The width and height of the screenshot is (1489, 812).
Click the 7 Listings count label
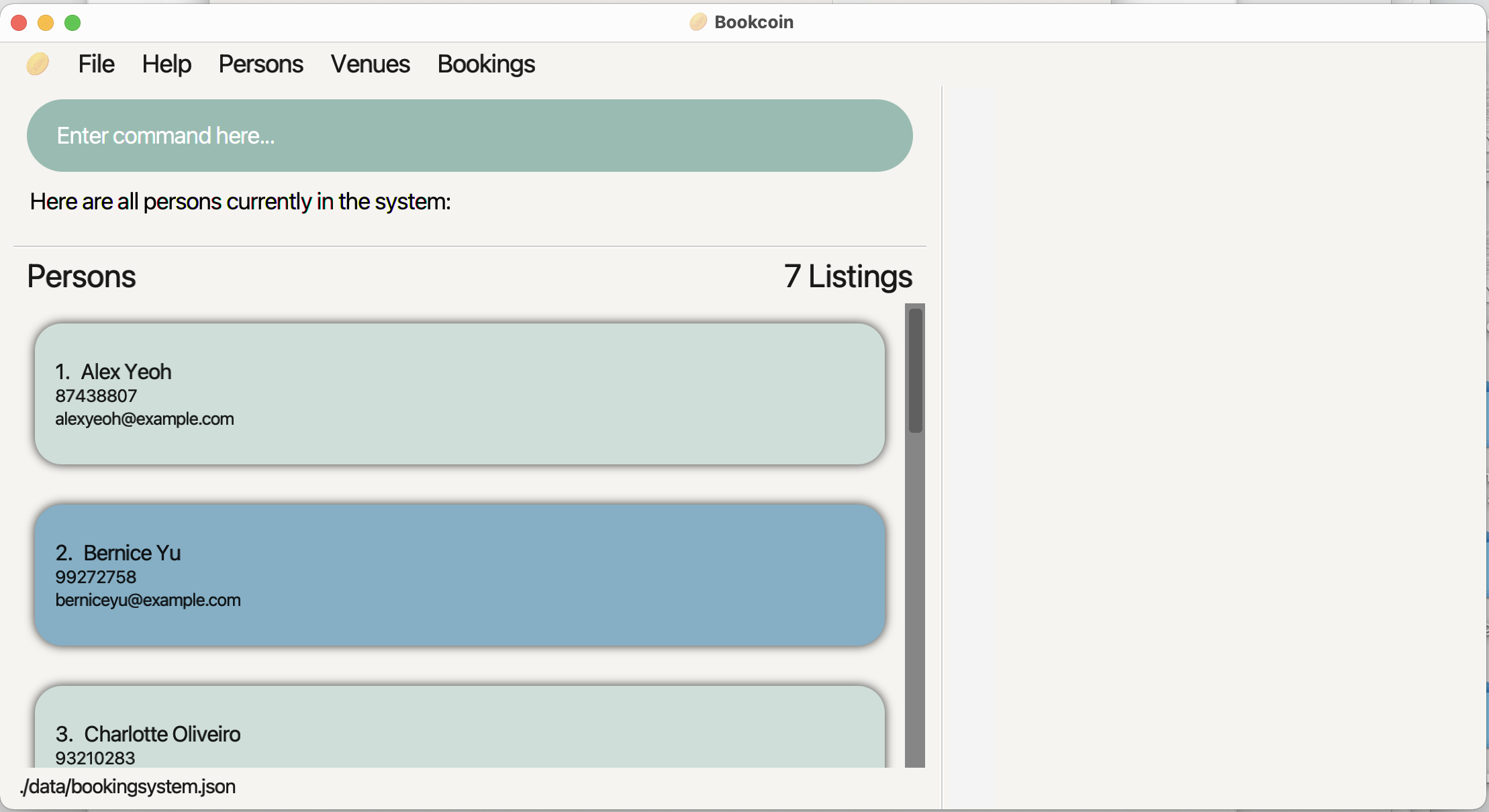pyautogui.click(x=848, y=276)
